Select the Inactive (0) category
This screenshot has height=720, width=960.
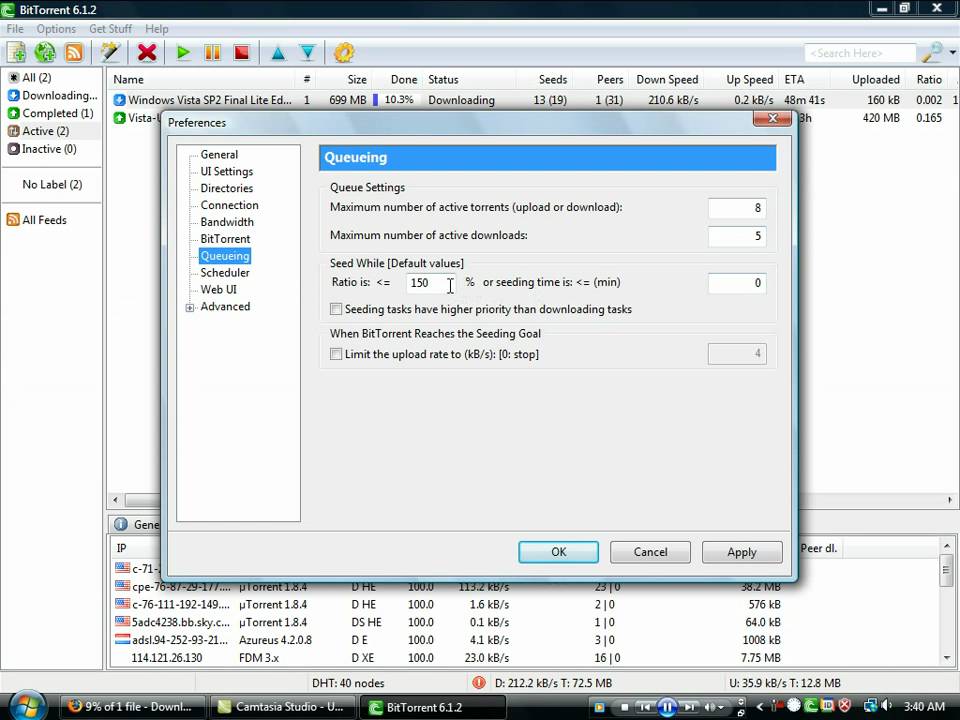click(42, 149)
